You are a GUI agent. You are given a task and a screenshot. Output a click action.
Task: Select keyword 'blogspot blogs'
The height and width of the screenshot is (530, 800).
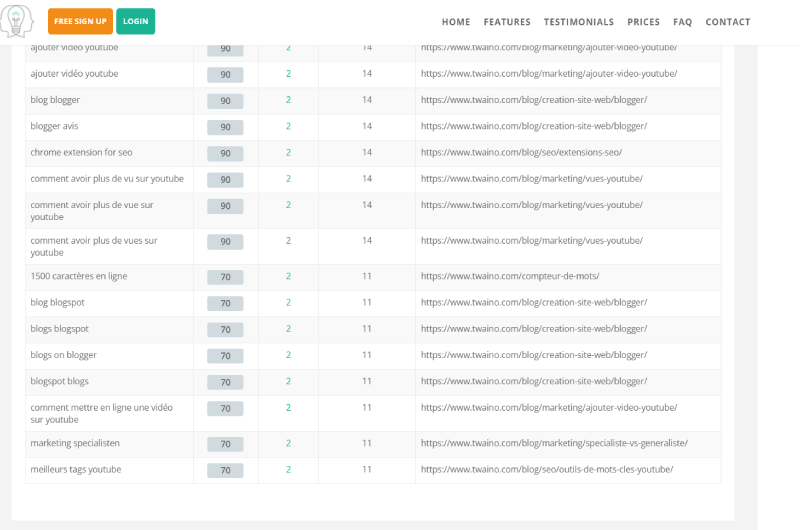coord(59,382)
